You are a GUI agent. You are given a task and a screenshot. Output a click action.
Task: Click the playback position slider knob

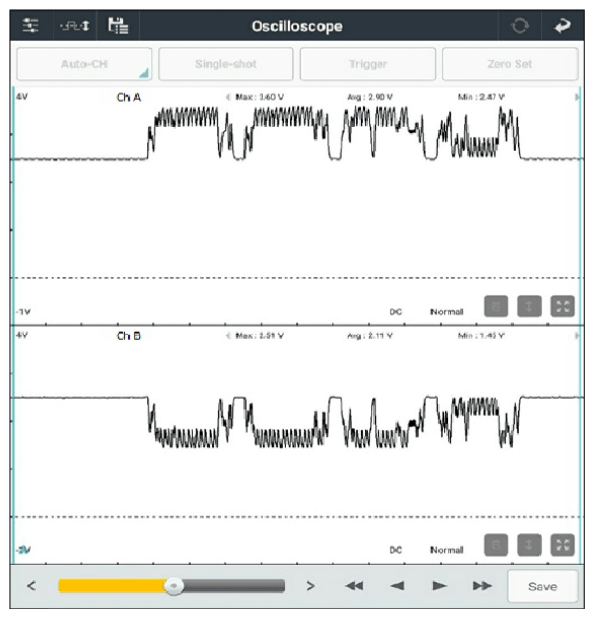(x=173, y=586)
